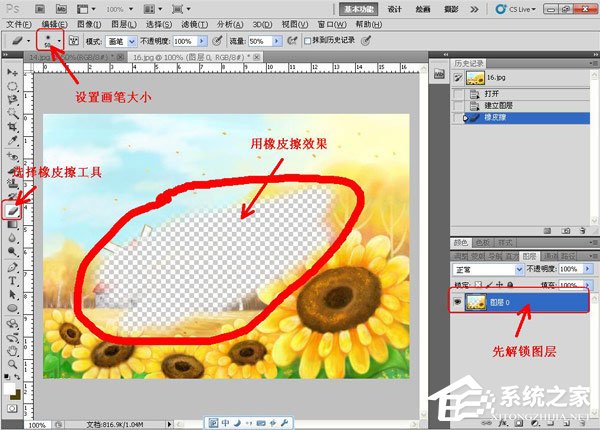Select the Gradient tool
Screen dimensions: 600x430
pyautogui.click(x=12, y=224)
